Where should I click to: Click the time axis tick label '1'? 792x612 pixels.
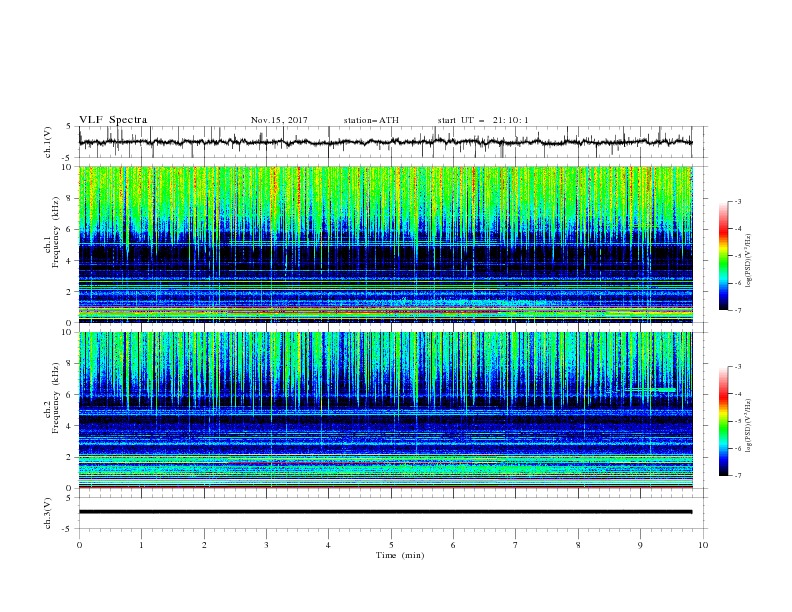pos(141,545)
